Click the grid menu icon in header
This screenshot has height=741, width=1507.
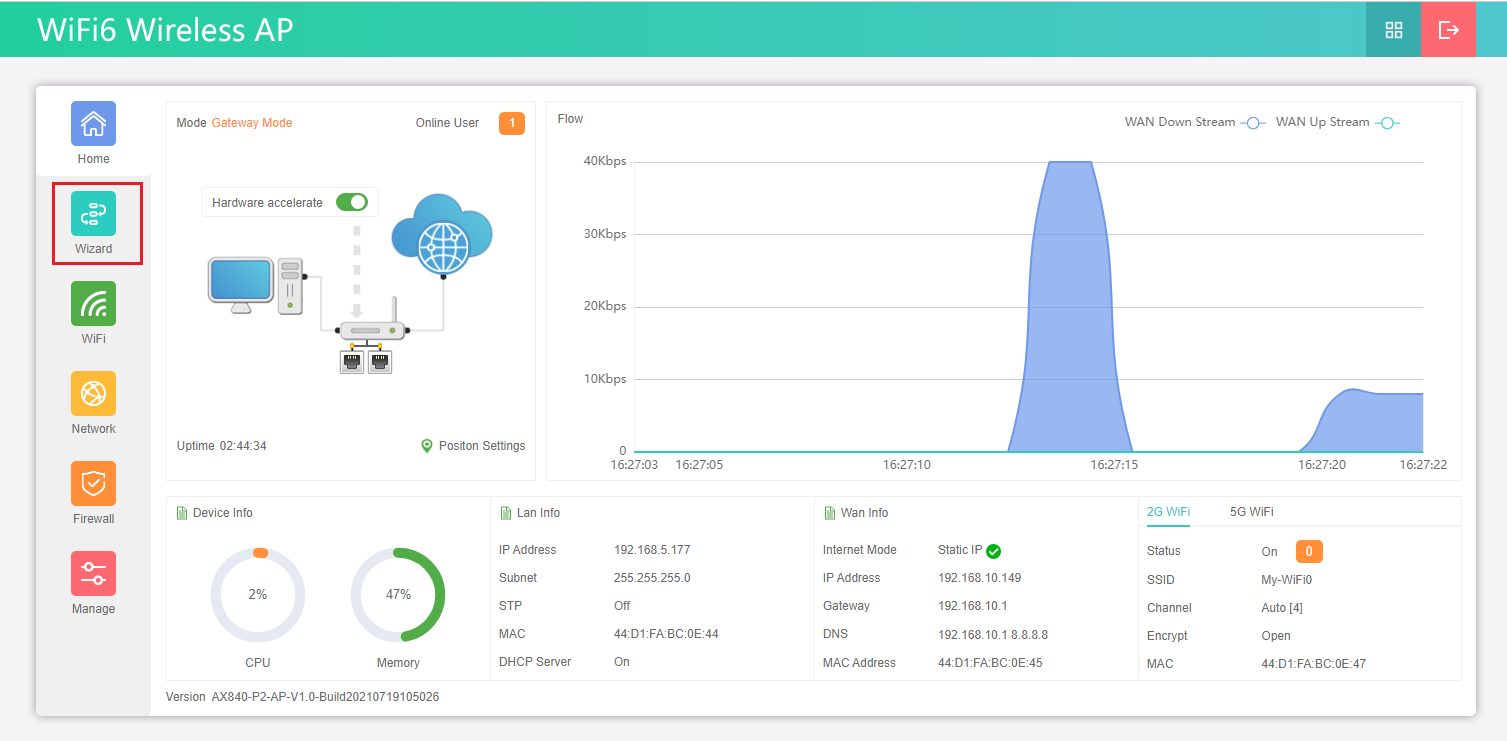coord(1393,30)
